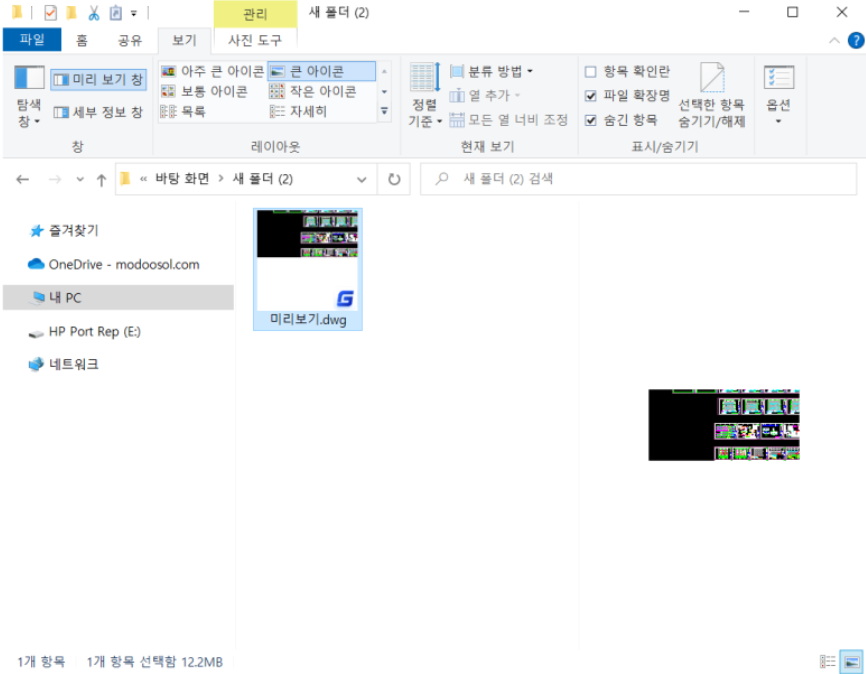Open recent locations dropdown arrow
866x674 pixels.
point(80,179)
